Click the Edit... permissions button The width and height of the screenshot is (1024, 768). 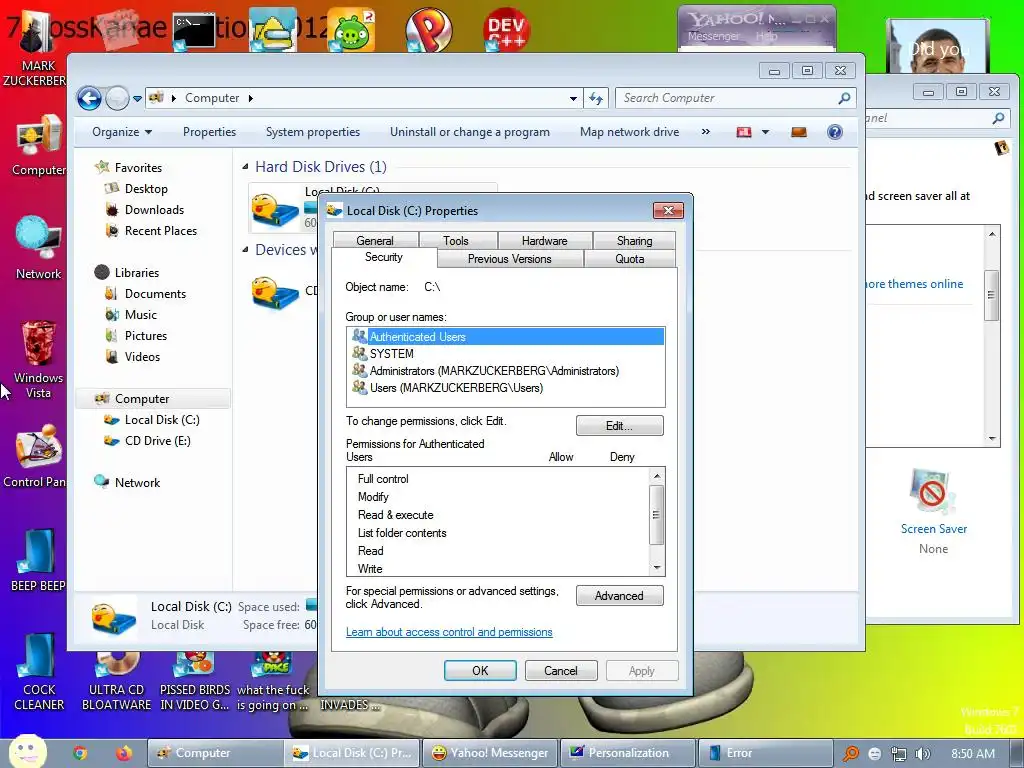click(x=619, y=426)
